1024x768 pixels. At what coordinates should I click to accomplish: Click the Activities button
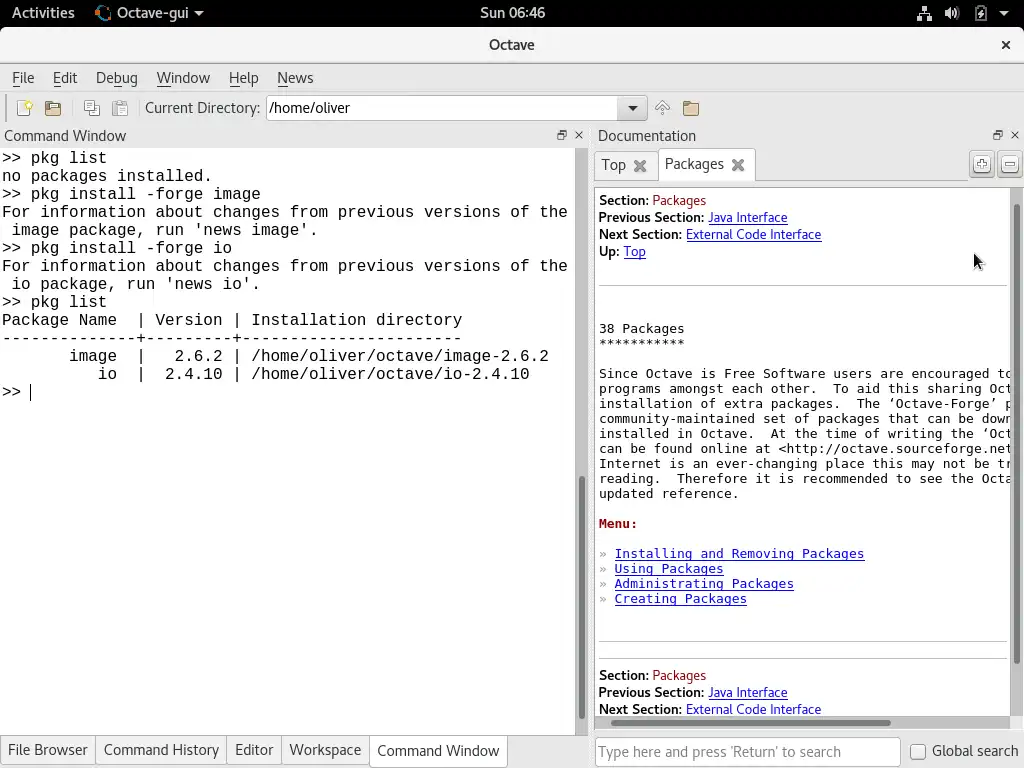click(x=43, y=13)
